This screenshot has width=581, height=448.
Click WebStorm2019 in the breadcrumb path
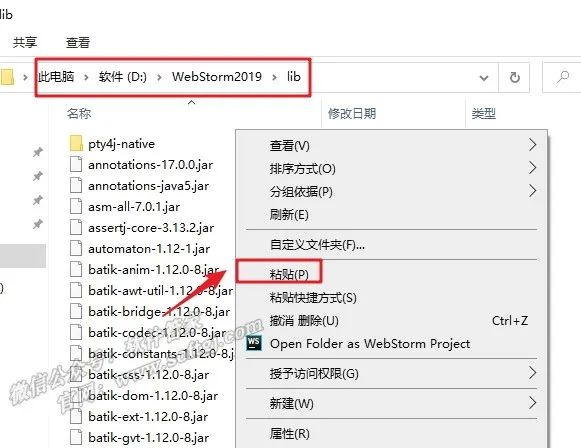coord(217,77)
